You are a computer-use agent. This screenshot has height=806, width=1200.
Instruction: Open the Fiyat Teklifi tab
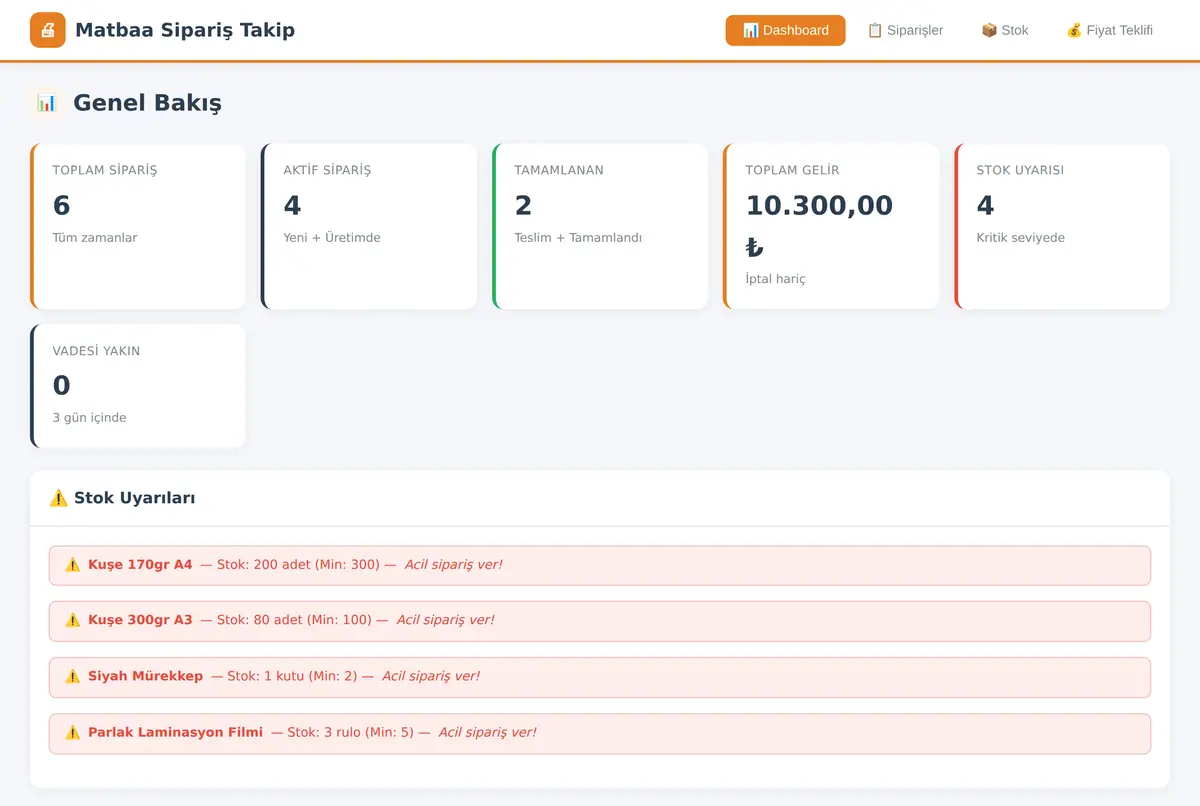coord(1110,30)
